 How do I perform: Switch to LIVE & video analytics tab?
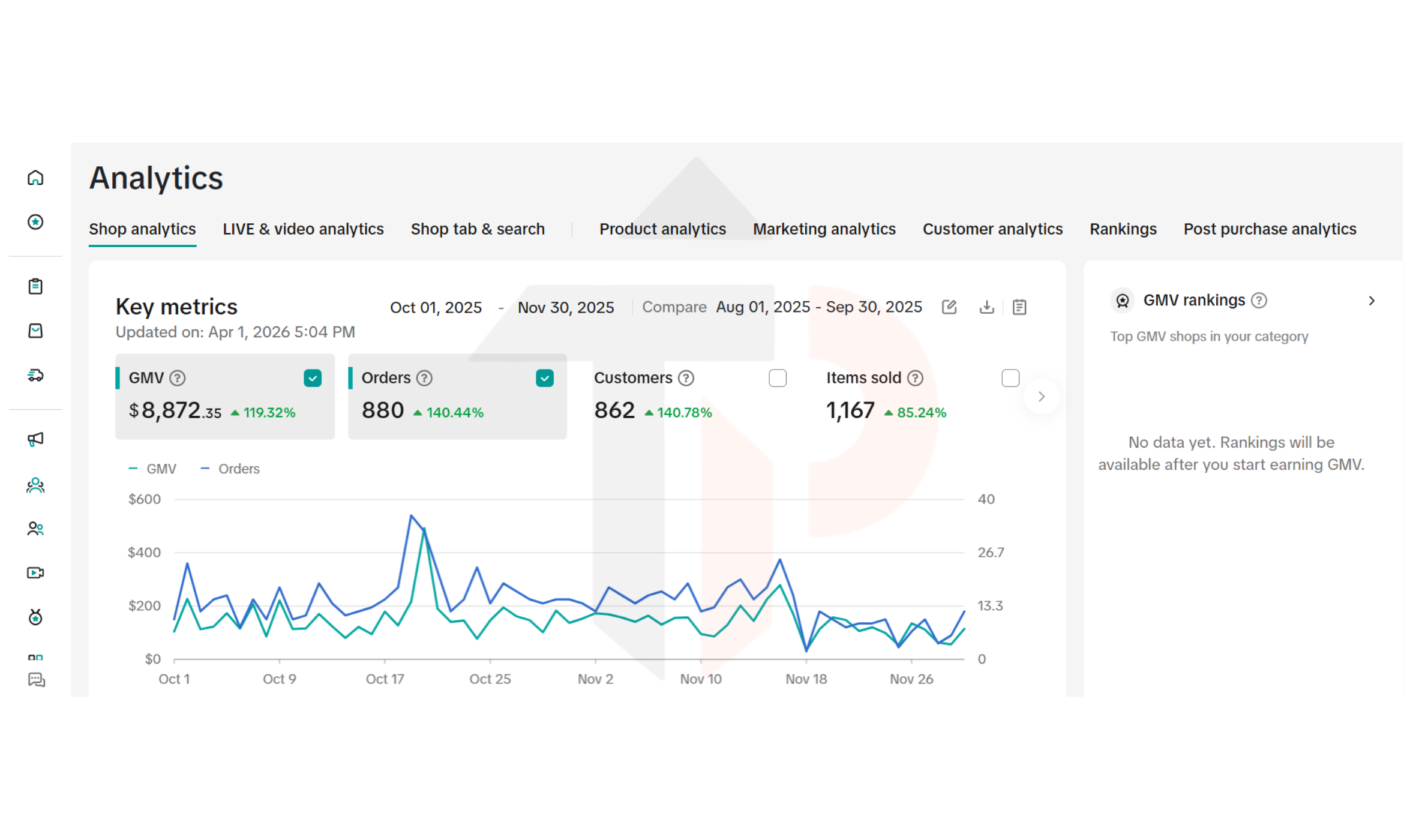pyautogui.click(x=303, y=229)
